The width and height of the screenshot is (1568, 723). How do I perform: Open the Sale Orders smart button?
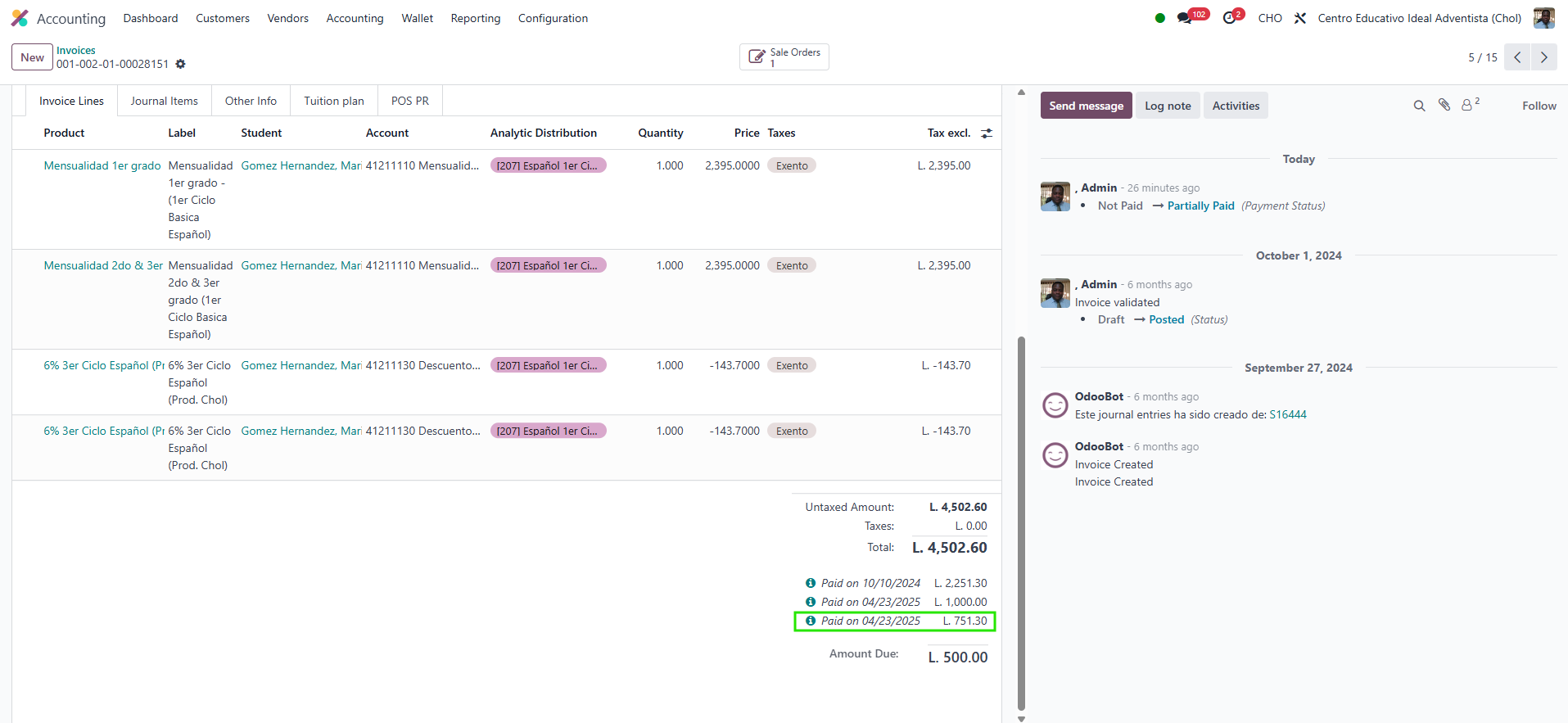784,57
